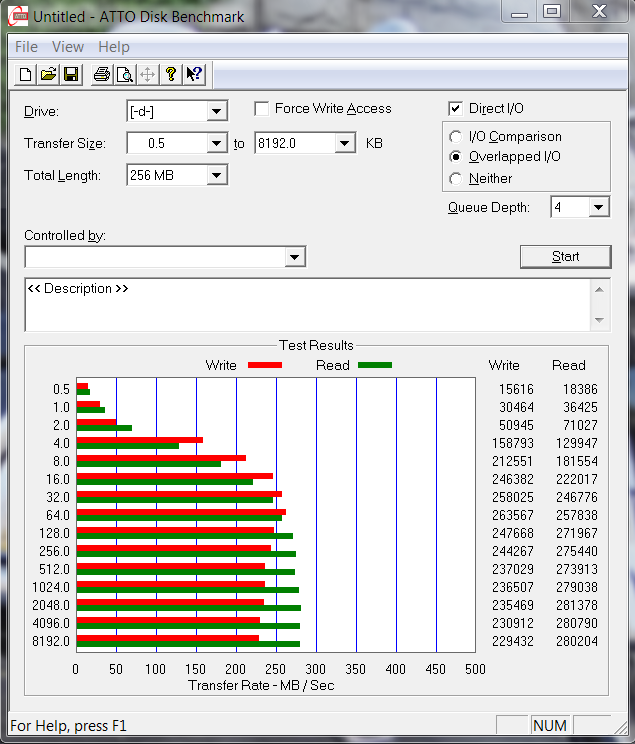Open the View menu
The height and width of the screenshot is (744, 635).
pos(68,47)
